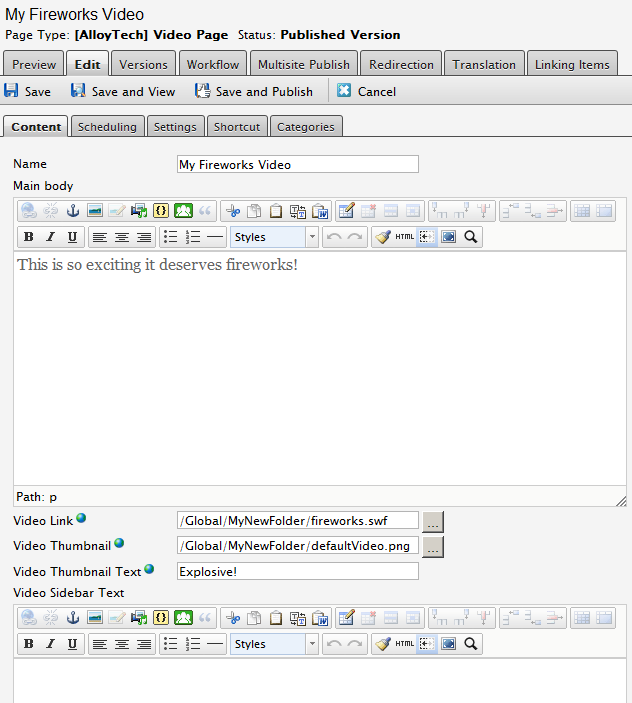Cancel editing the page
The image size is (632, 703).
tap(366, 91)
